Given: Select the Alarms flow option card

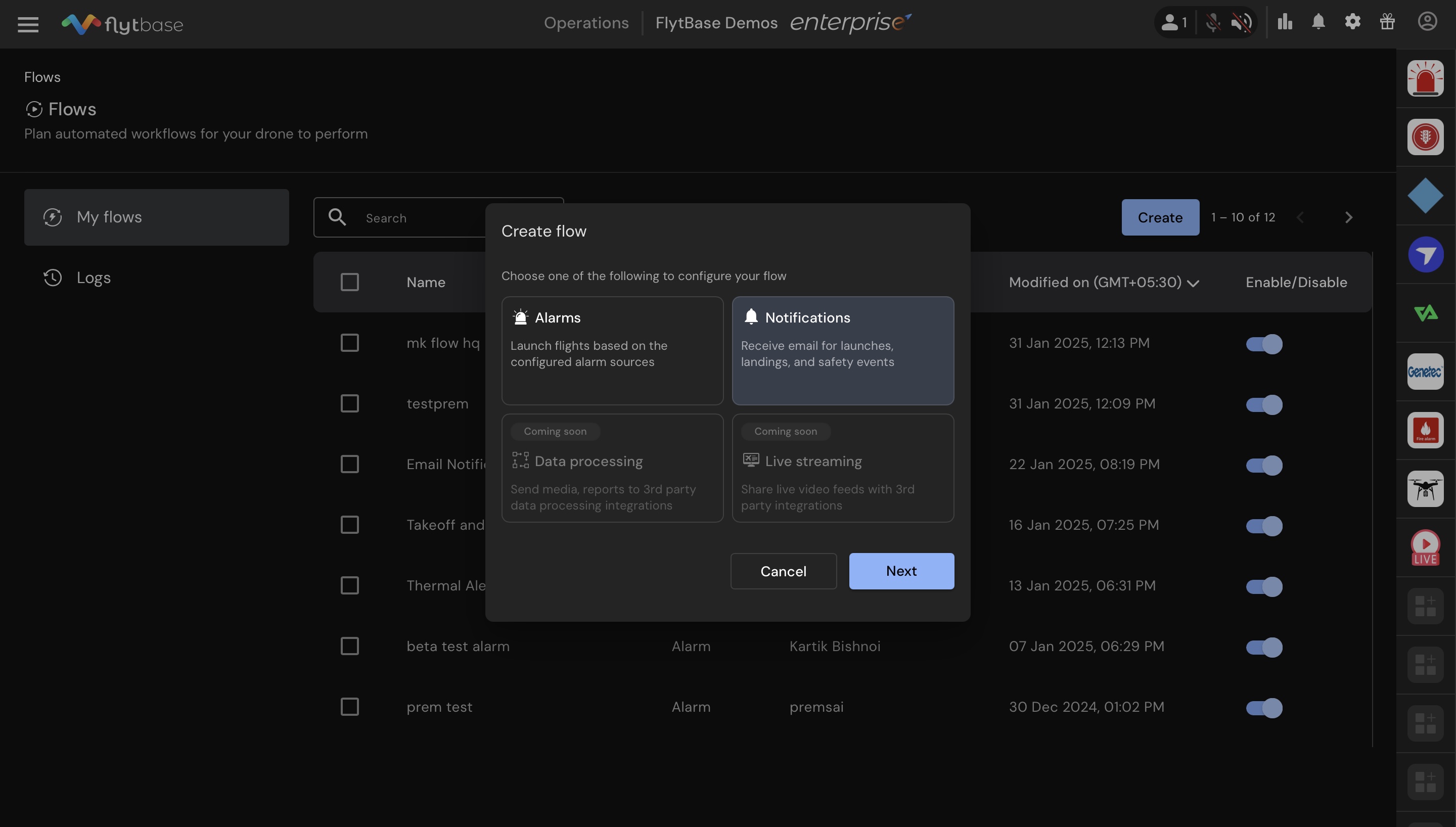Looking at the screenshot, I should point(612,350).
